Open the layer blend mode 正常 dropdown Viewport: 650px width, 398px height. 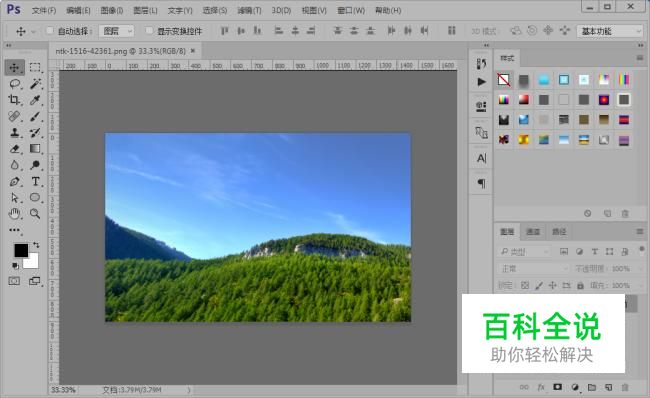(533, 269)
